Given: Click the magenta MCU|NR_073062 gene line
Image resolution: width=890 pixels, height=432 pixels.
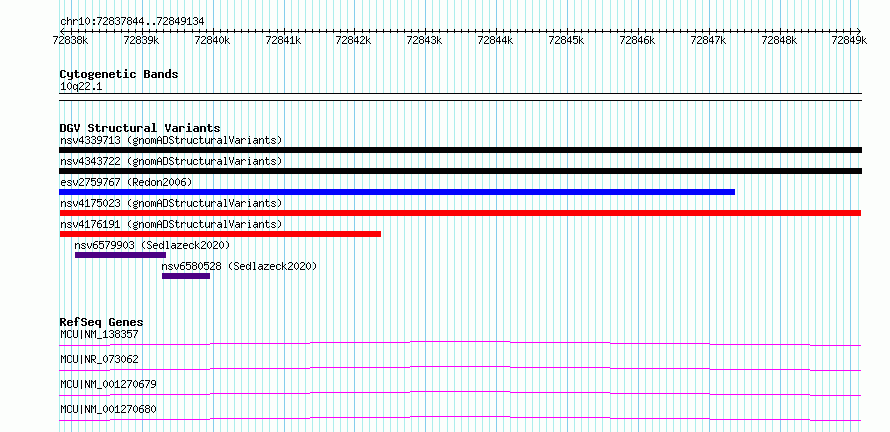Looking at the screenshot, I should [x=460, y=368].
